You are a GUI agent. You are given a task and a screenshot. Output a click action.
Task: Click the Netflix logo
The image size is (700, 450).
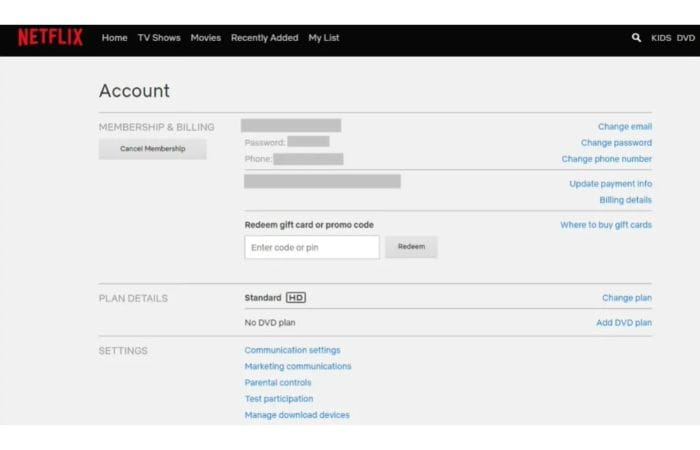(50, 38)
